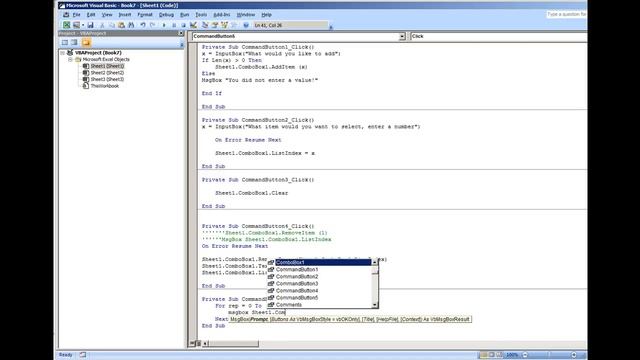Select Sheet1 (Sheet1) in project tree
The width and height of the screenshot is (640, 360).
click(107, 66)
